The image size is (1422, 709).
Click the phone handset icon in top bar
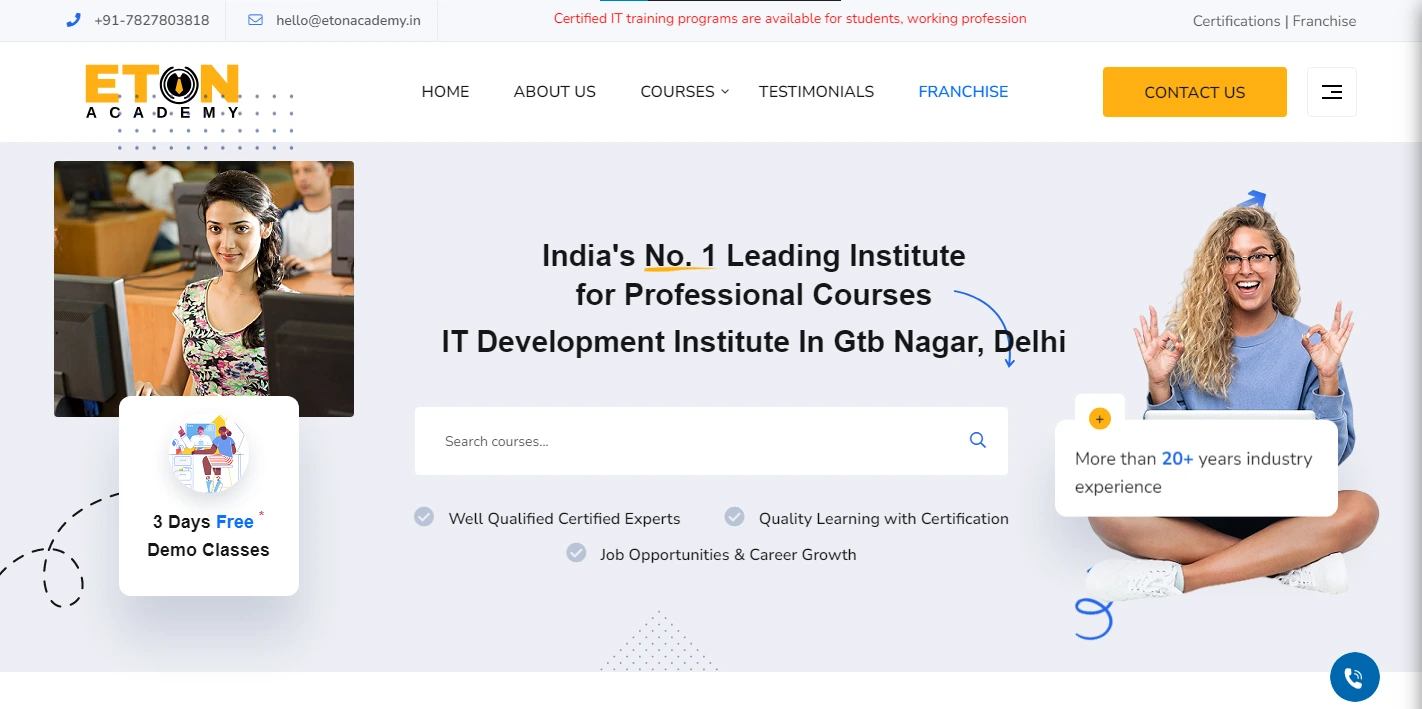coord(73,20)
